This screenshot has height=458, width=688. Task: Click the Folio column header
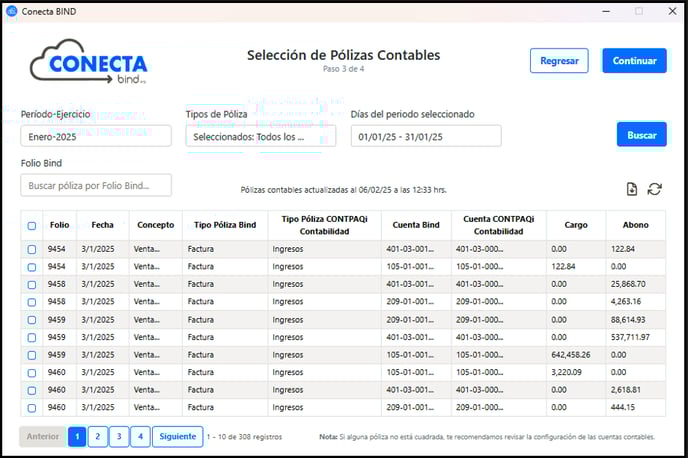click(60, 225)
